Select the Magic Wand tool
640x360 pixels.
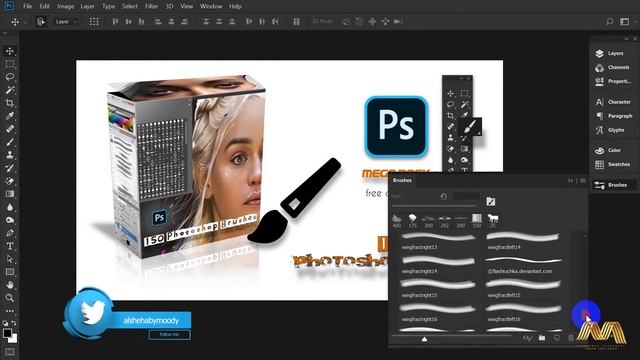(10, 90)
